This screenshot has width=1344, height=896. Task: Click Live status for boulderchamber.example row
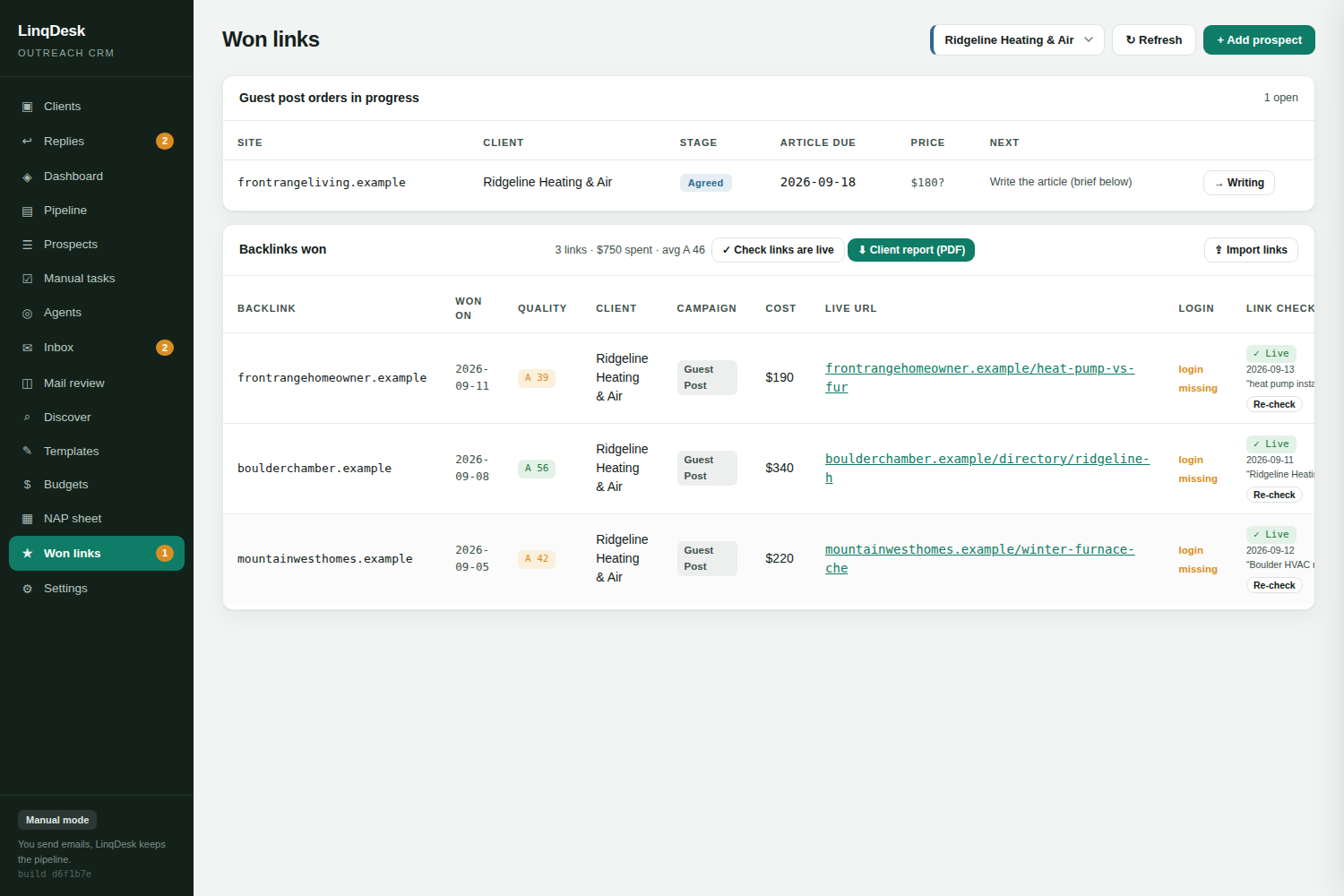pyautogui.click(x=1271, y=444)
